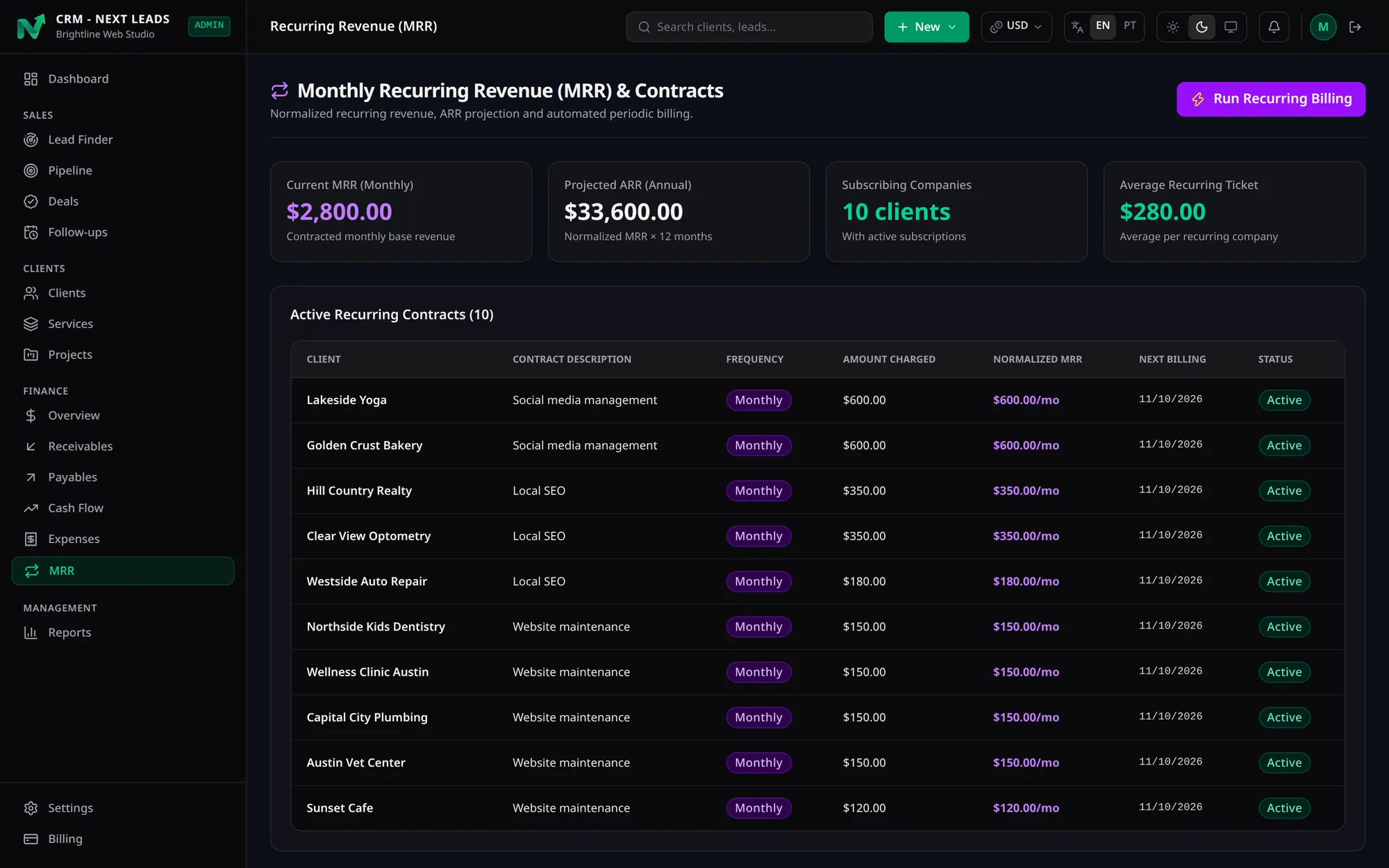1389x868 pixels.
Task: Click the Pipeline icon in sidebar
Action: point(31,171)
